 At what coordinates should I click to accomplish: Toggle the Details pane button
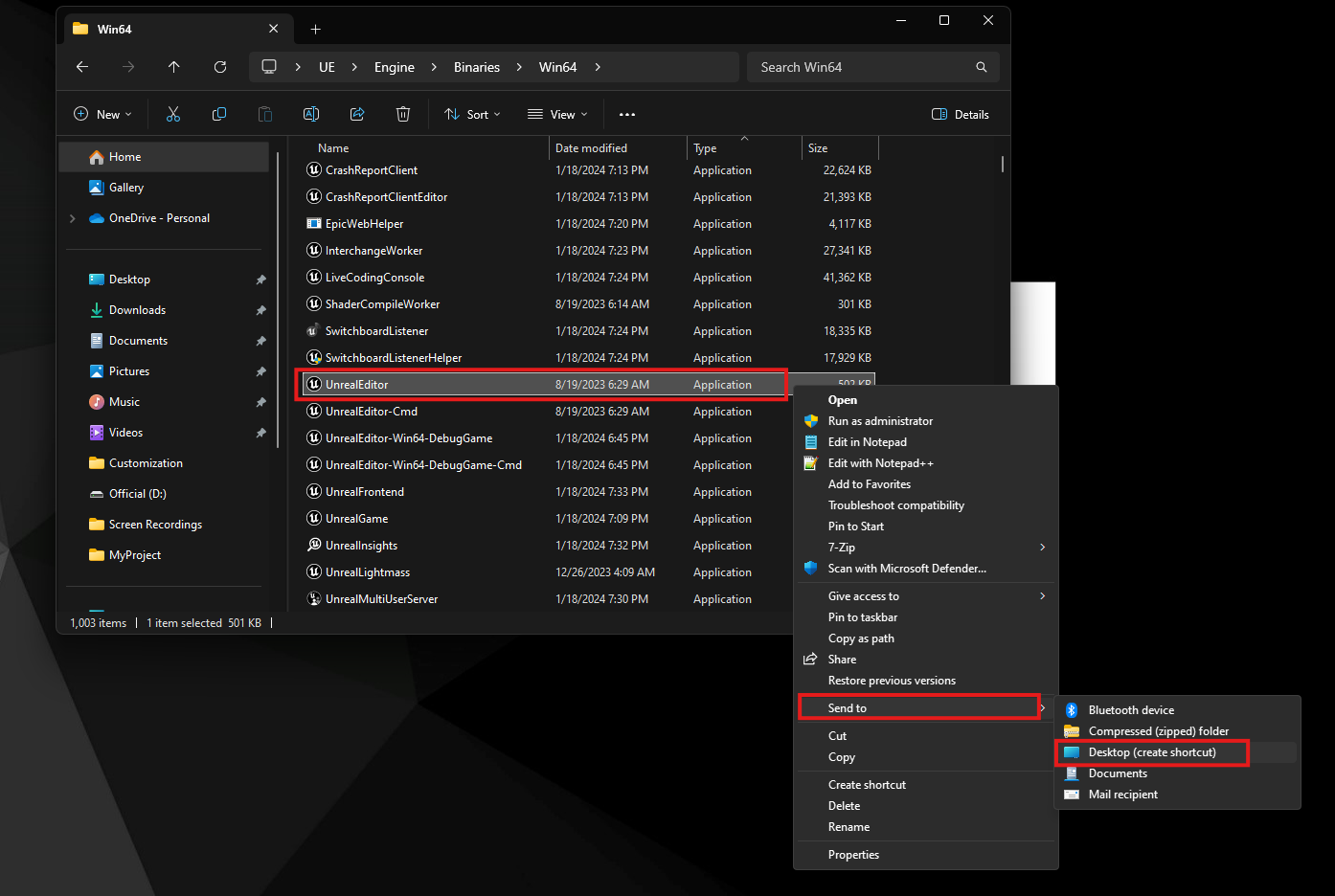point(961,115)
